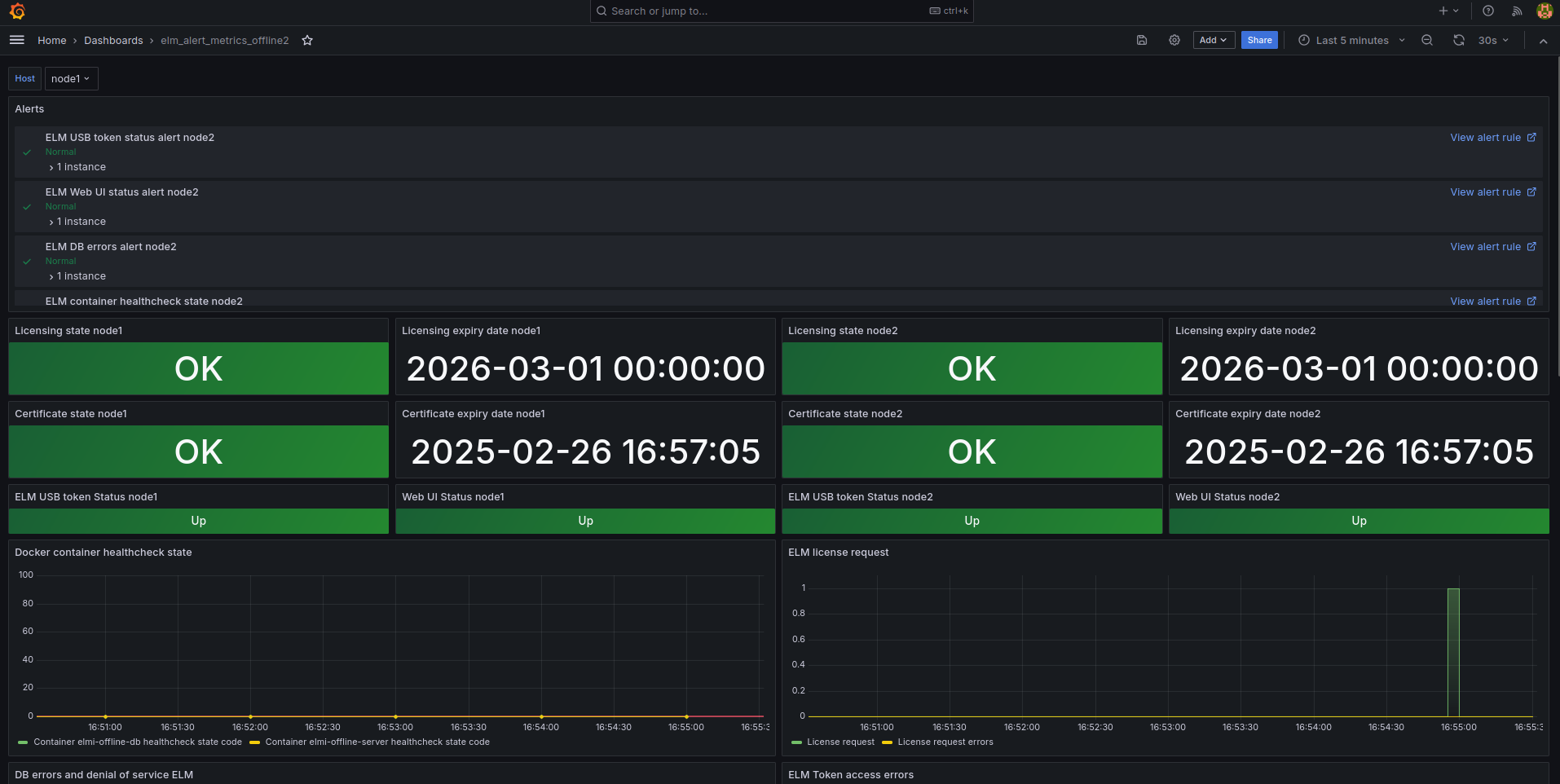Toggle License request errors legend series
This screenshot has width=1560, height=784.
point(945,742)
